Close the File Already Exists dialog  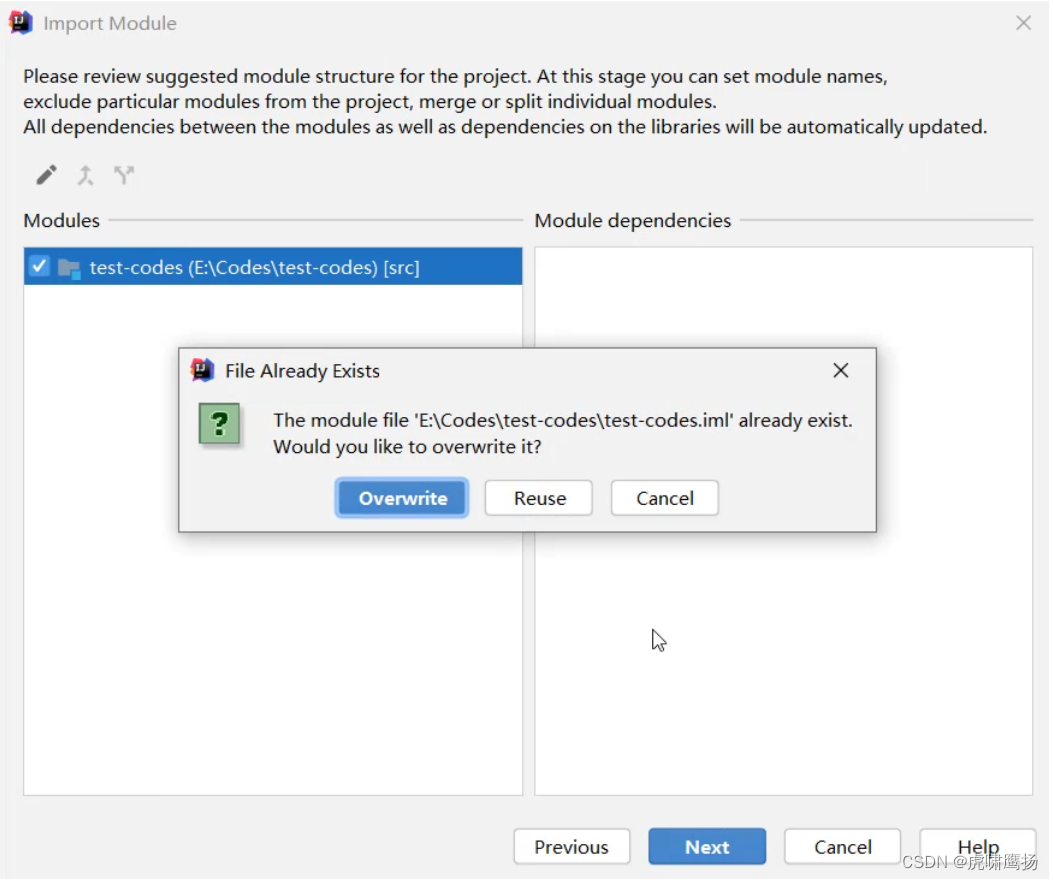(x=841, y=371)
